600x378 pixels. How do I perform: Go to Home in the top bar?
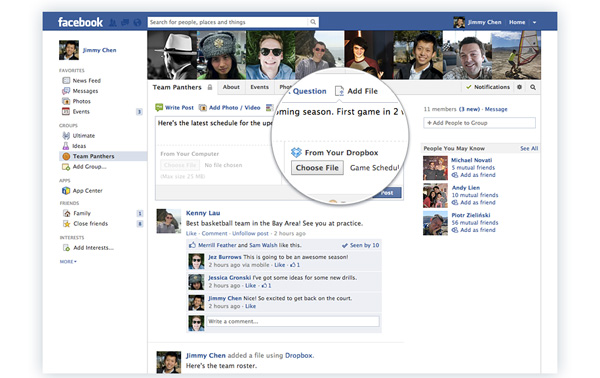(517, 22)
